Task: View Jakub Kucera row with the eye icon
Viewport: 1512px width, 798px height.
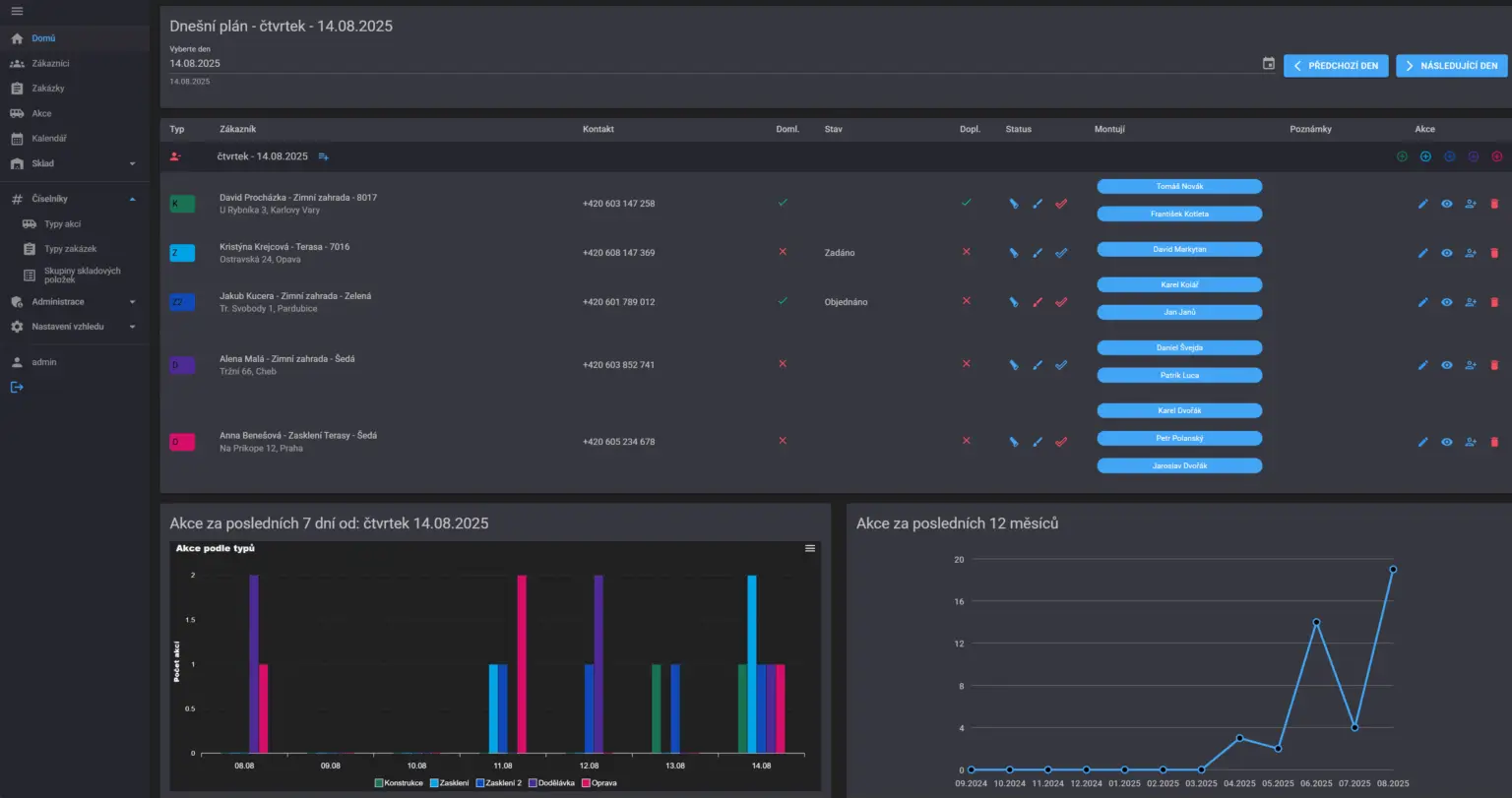Action: tap(1447, 302)
